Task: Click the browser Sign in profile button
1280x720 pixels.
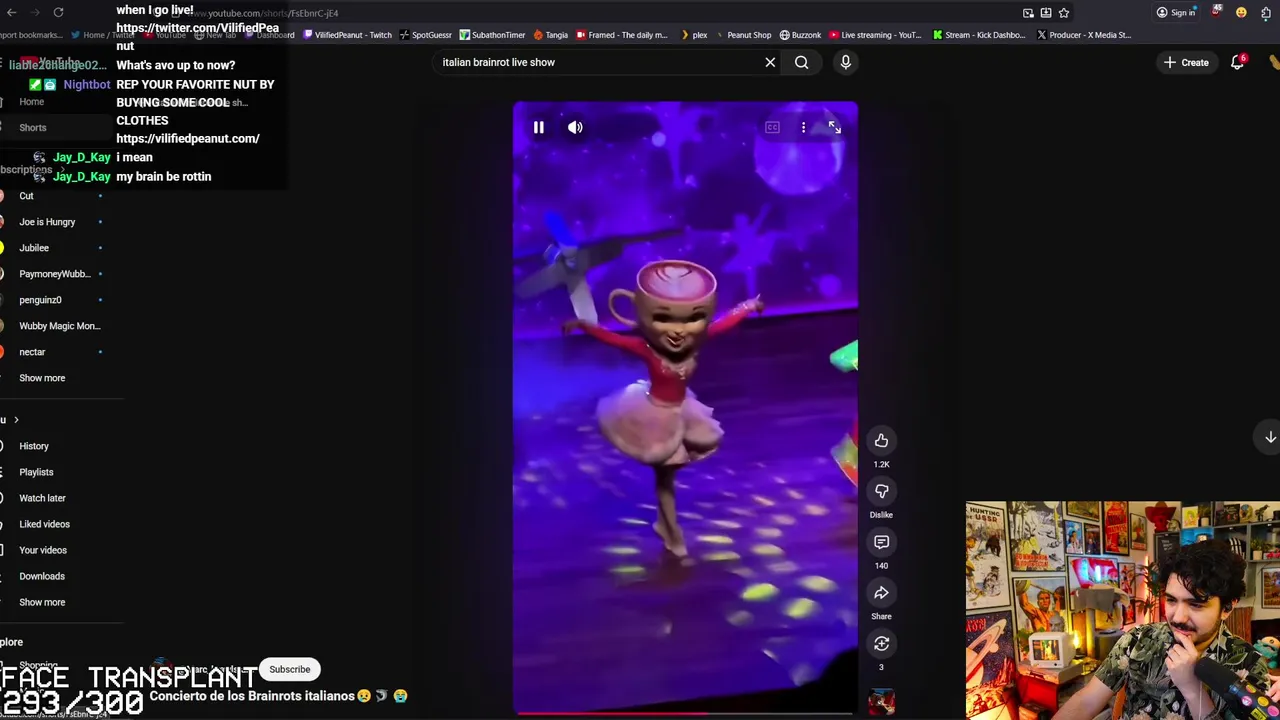Action: pyautogui.click(x=1176, y=13)
